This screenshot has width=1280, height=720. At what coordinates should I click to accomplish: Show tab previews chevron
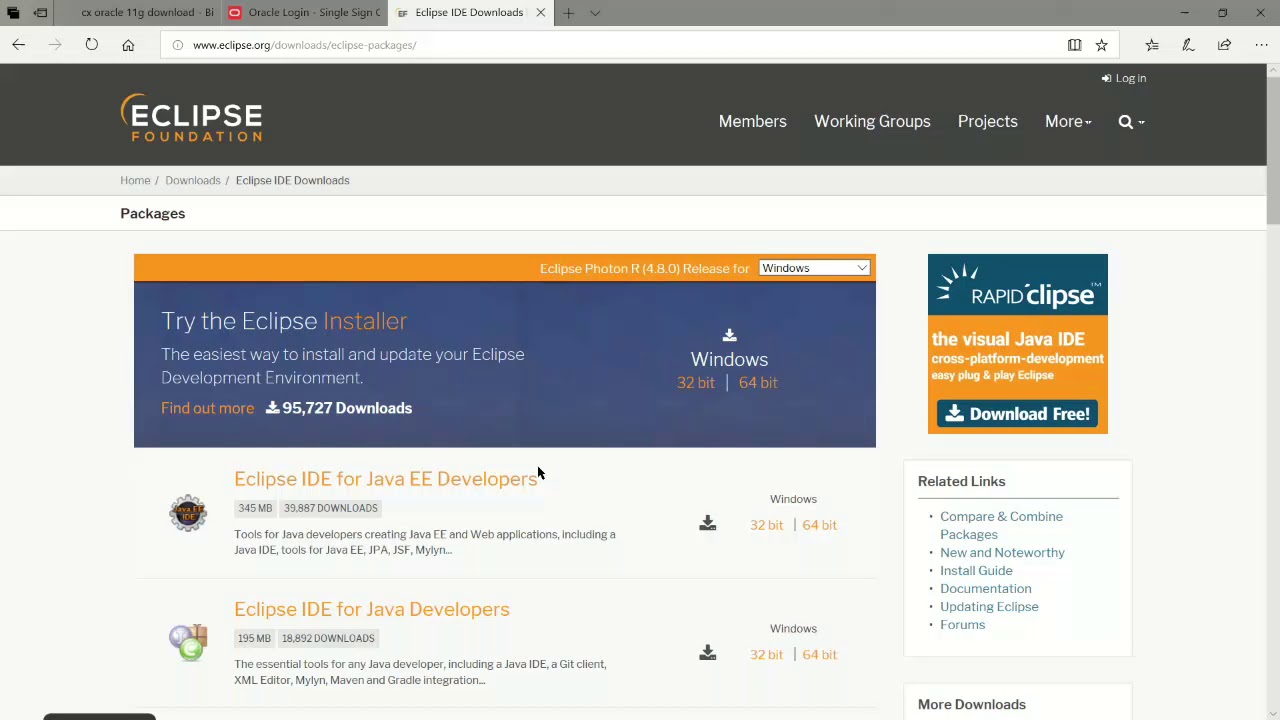[595, 13]
